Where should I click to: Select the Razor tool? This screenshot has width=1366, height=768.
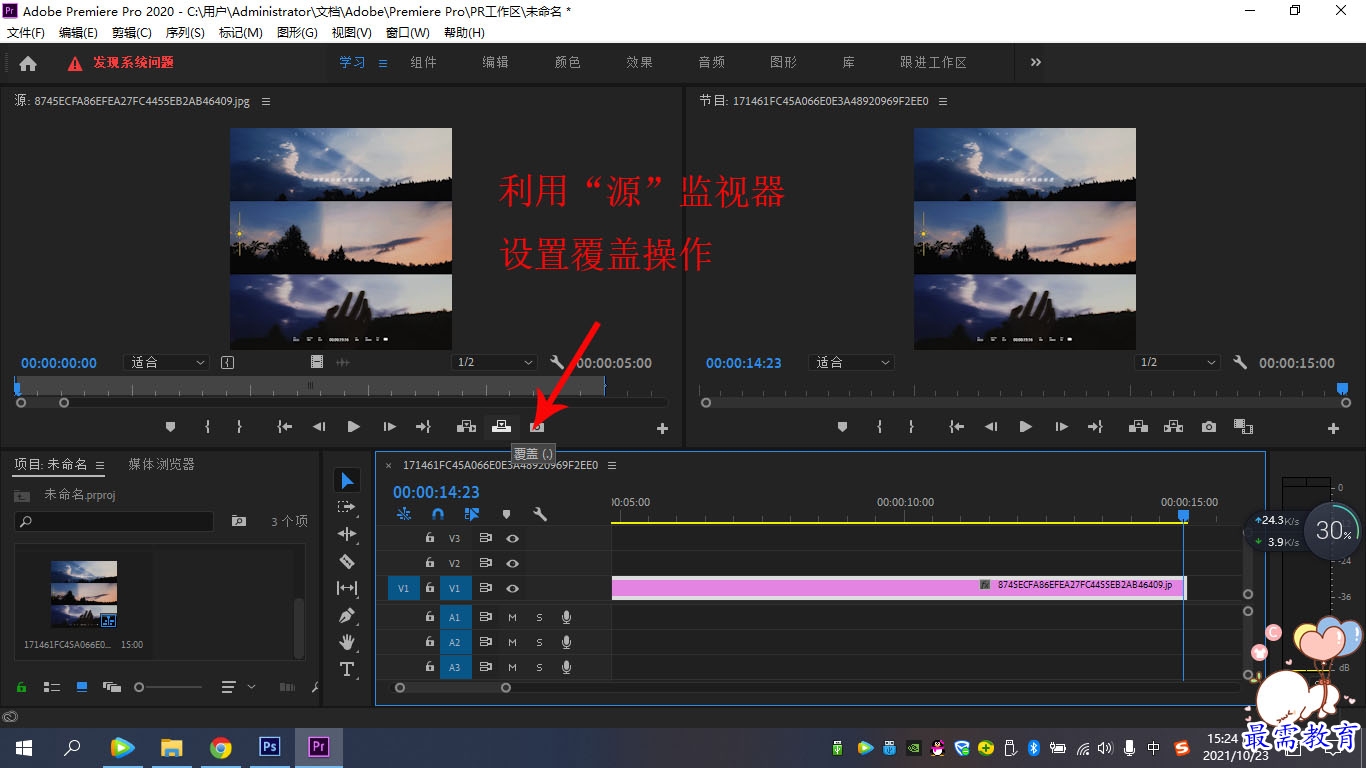[347, 561]
